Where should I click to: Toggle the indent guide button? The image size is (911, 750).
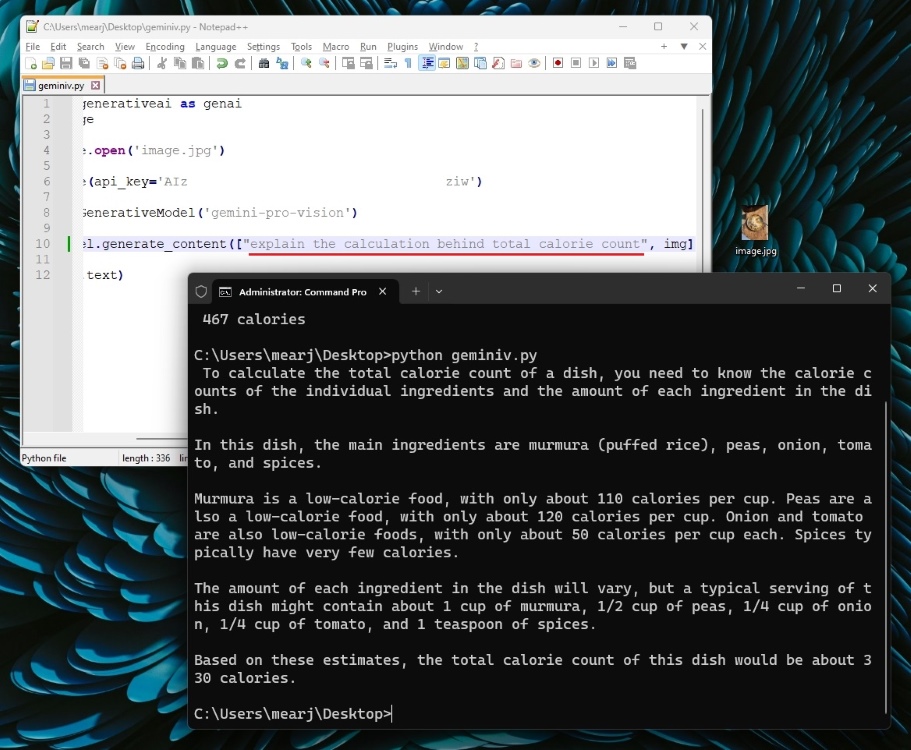[x=427, y=63]
